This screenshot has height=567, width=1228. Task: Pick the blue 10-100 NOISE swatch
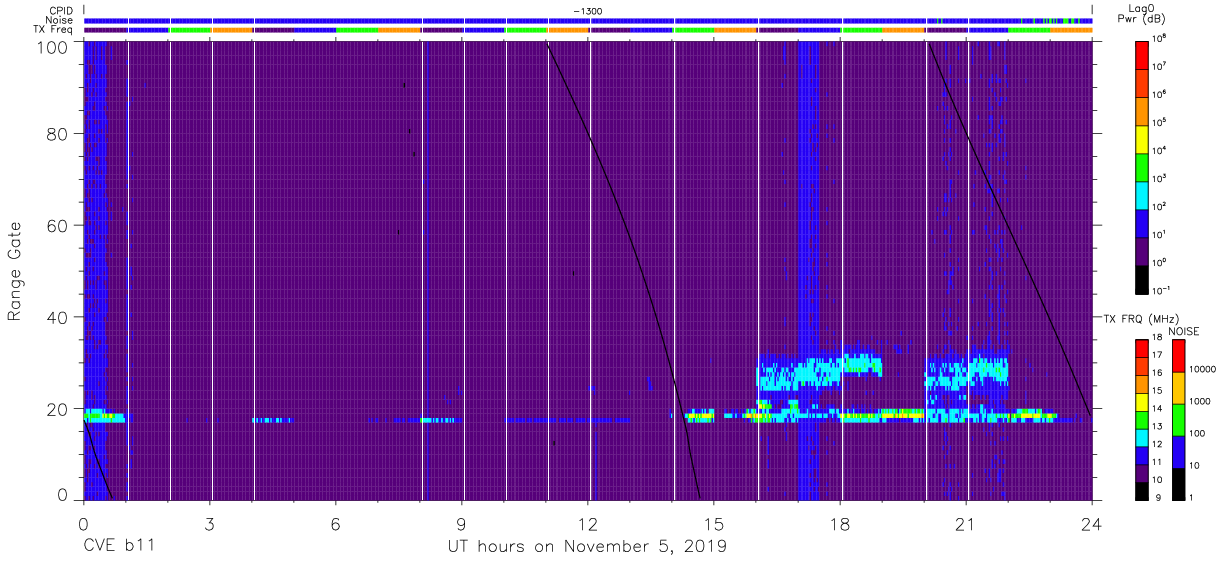coord(1177,451)
